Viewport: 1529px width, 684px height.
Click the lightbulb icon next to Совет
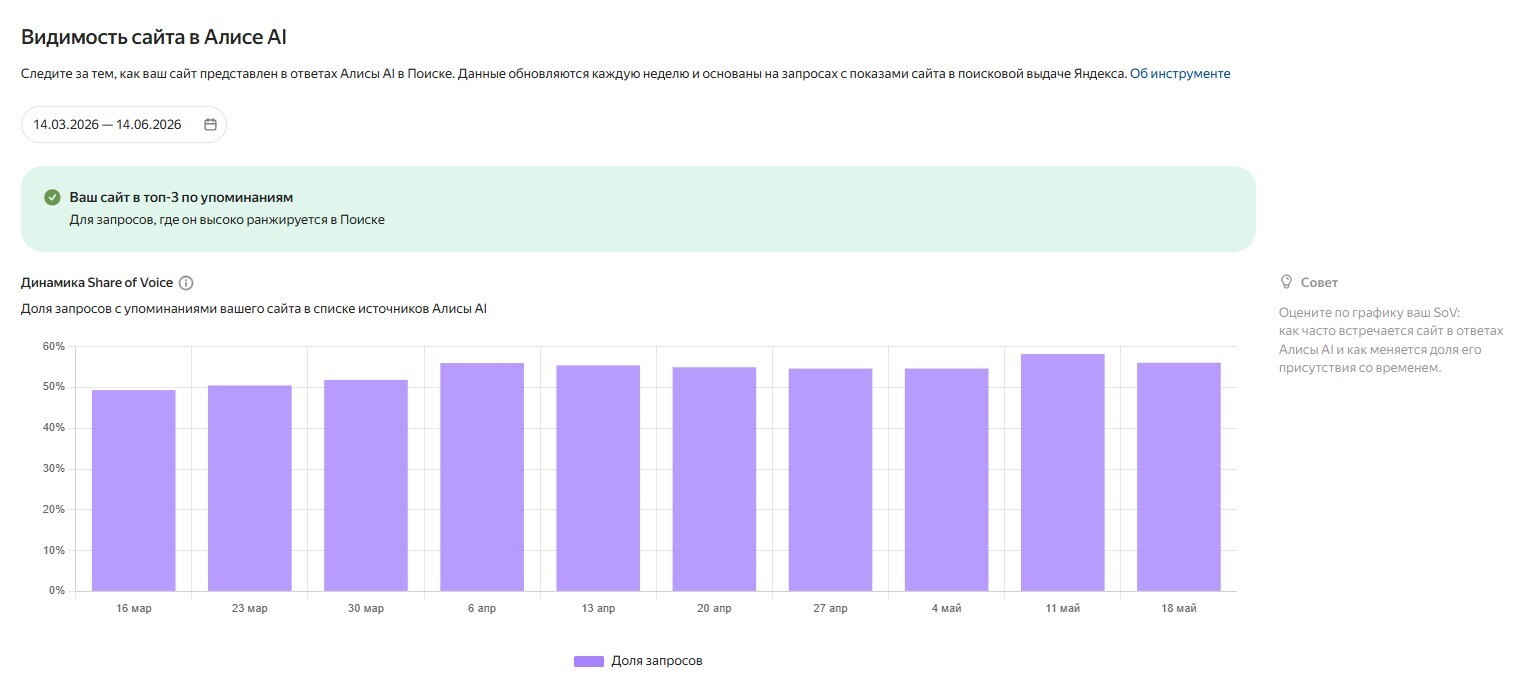click(1286, 283)
